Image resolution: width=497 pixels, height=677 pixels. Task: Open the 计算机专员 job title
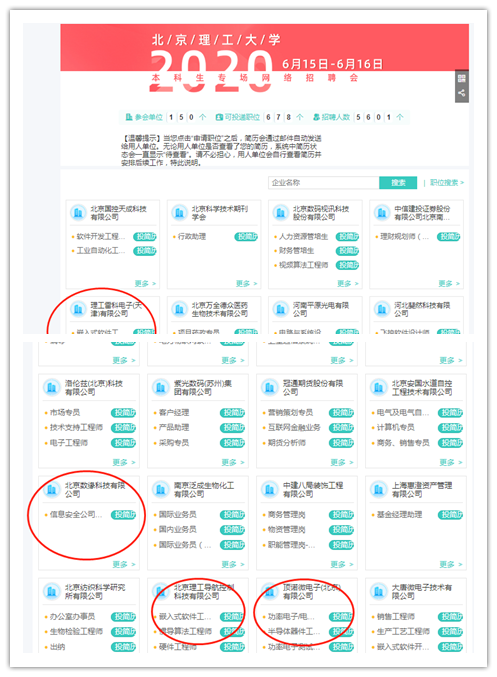(x=396, y=427)
